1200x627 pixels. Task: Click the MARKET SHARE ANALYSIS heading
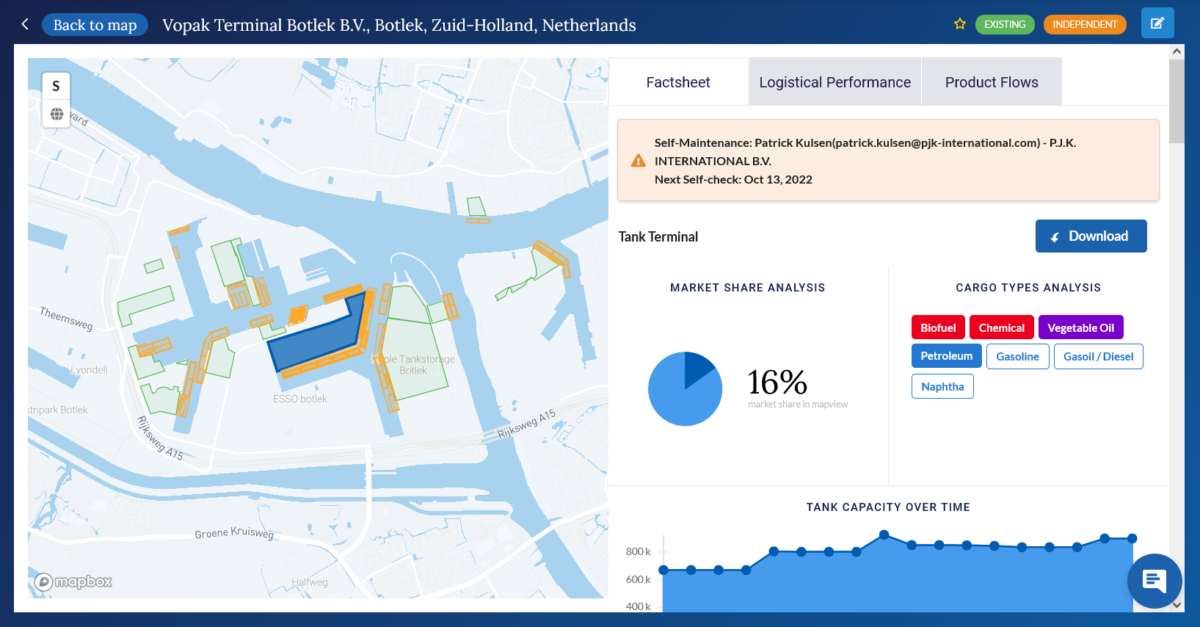tap(748, 288)
